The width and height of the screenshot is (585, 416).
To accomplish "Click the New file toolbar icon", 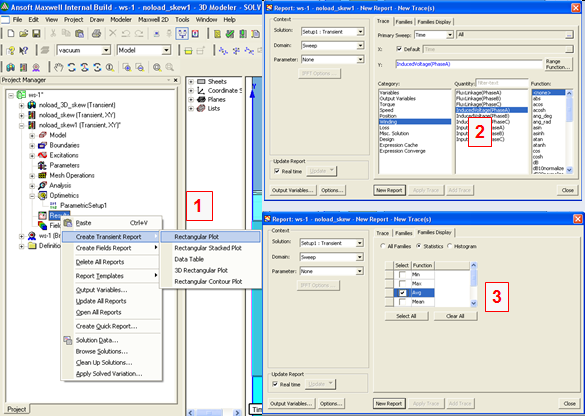I will click(11, 34).
